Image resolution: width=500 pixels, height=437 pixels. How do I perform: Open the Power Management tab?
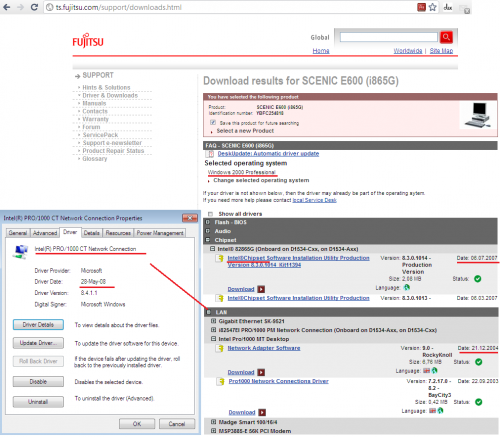(x=160, y=233)
